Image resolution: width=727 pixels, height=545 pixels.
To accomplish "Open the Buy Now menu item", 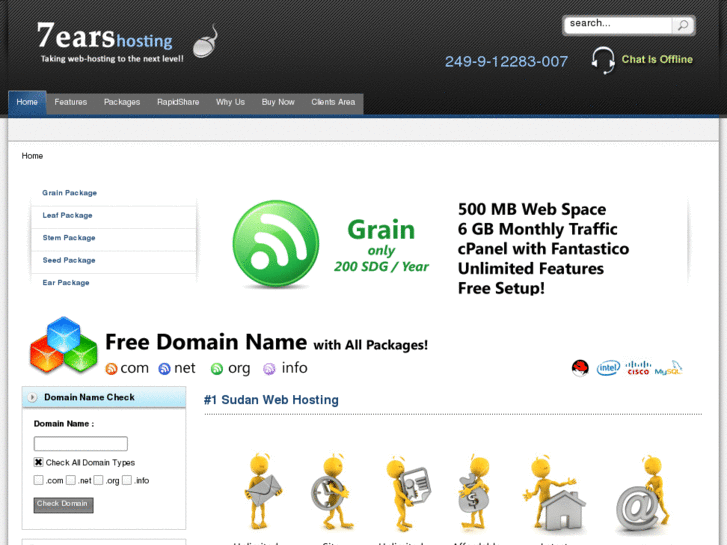I will (x=278, y=102).
